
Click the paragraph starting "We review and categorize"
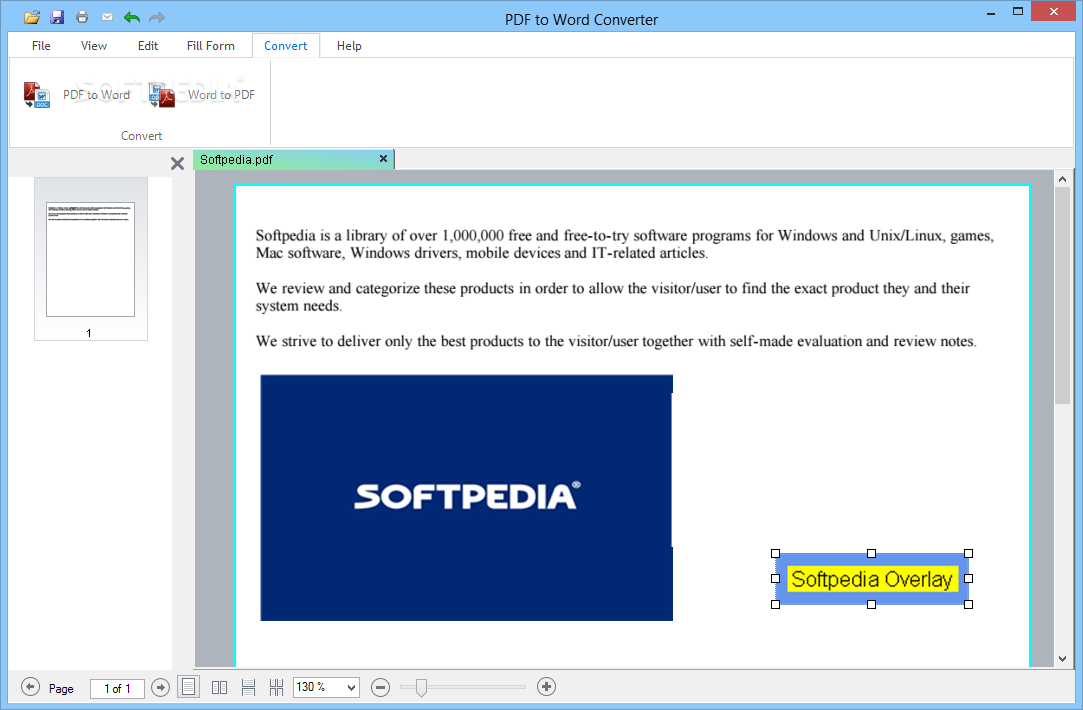(613, 297)
